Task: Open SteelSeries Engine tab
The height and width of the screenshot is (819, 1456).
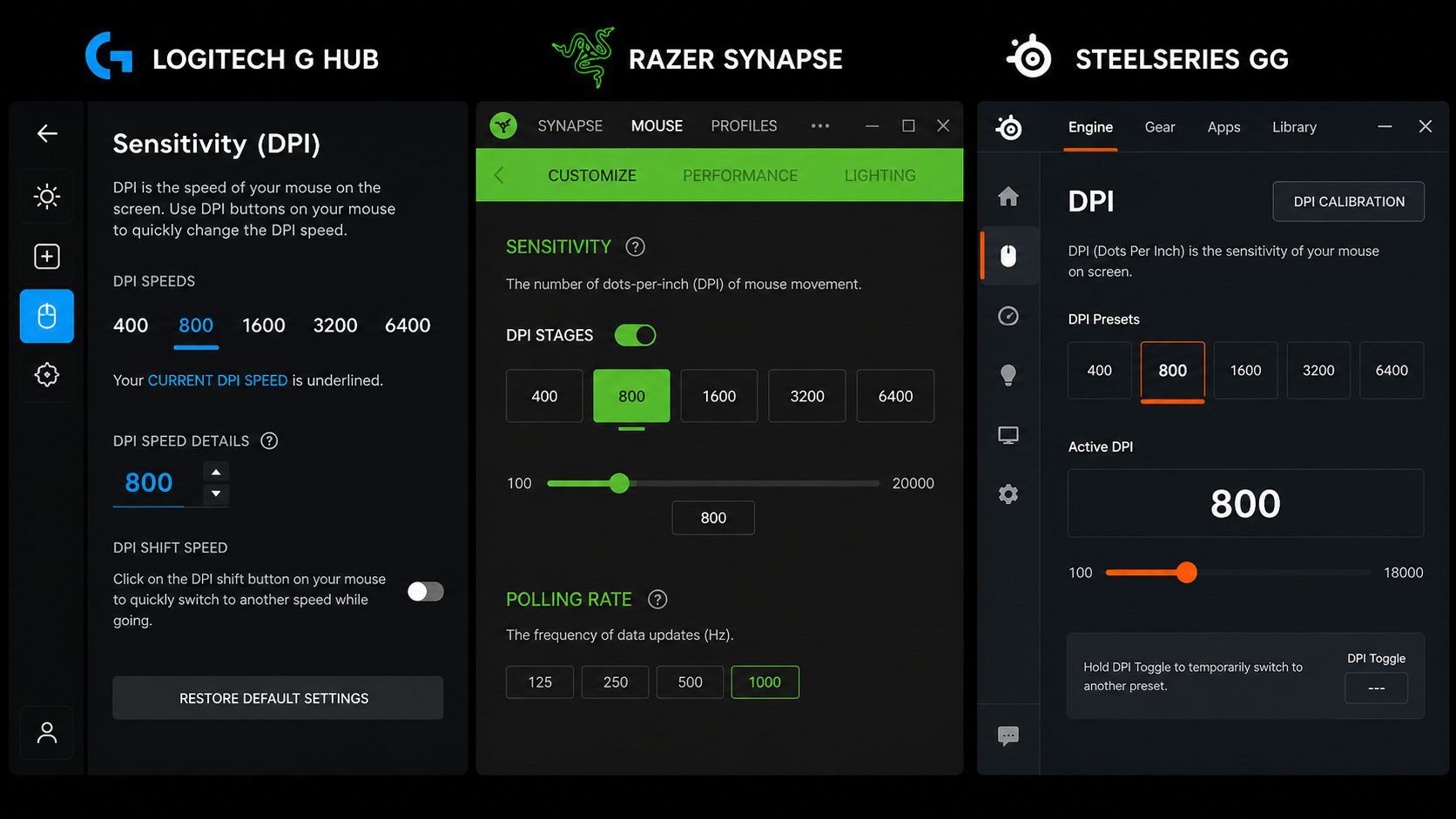Action: pos(1090,127)
